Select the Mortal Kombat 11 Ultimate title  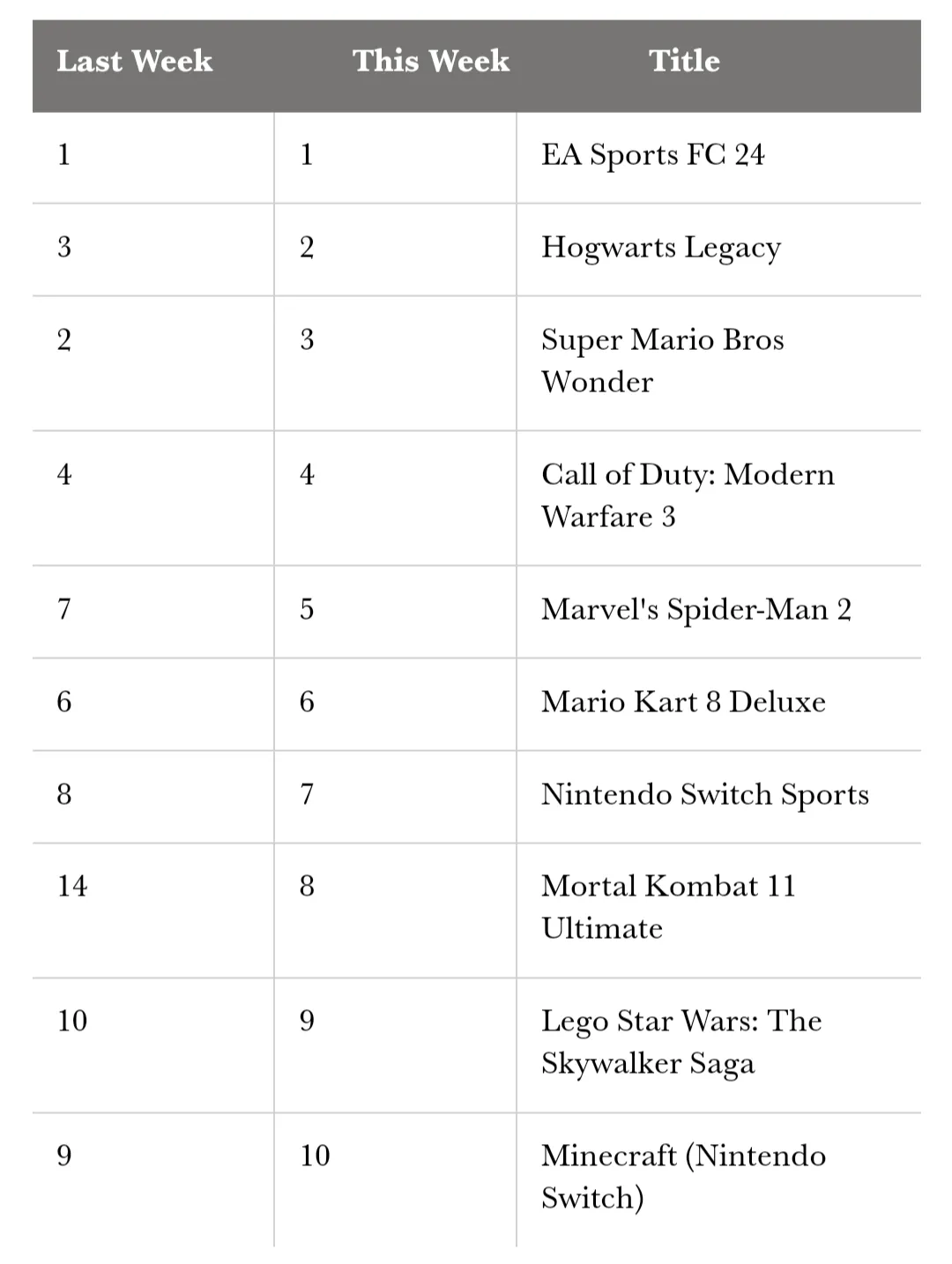click(x=668, y=907)
